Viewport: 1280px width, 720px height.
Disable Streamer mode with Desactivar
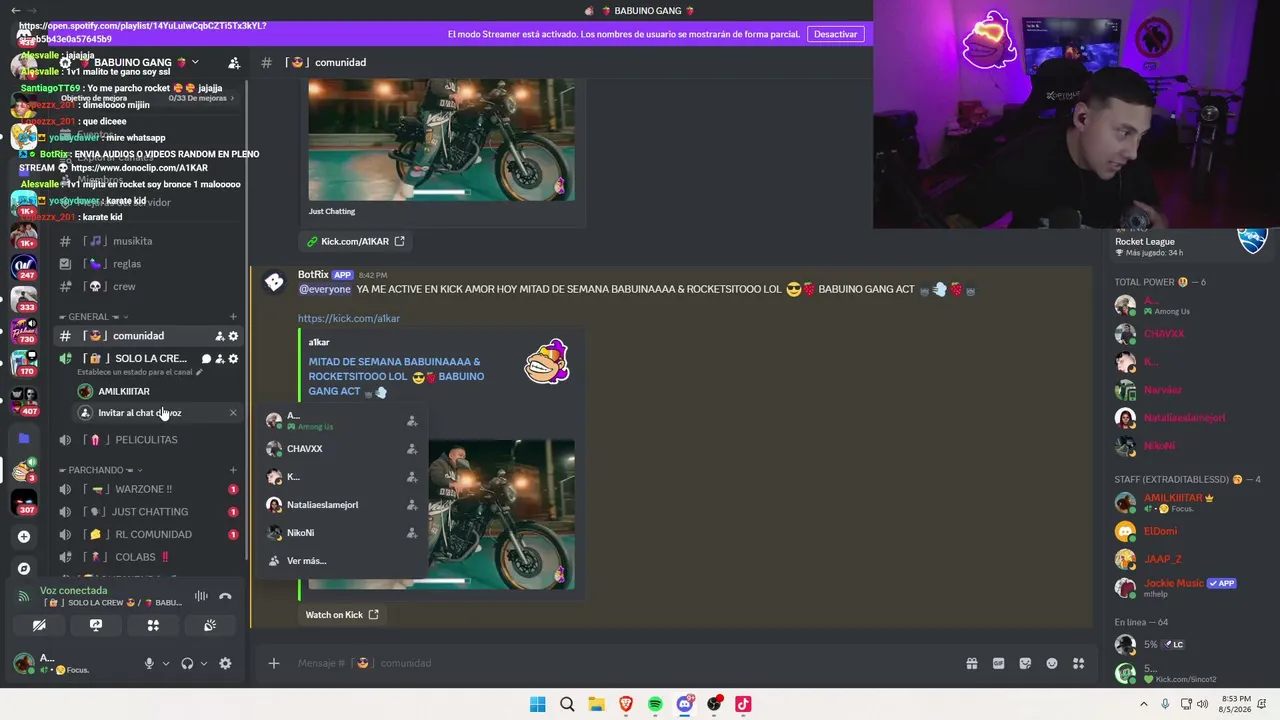(x=835, y=34)
